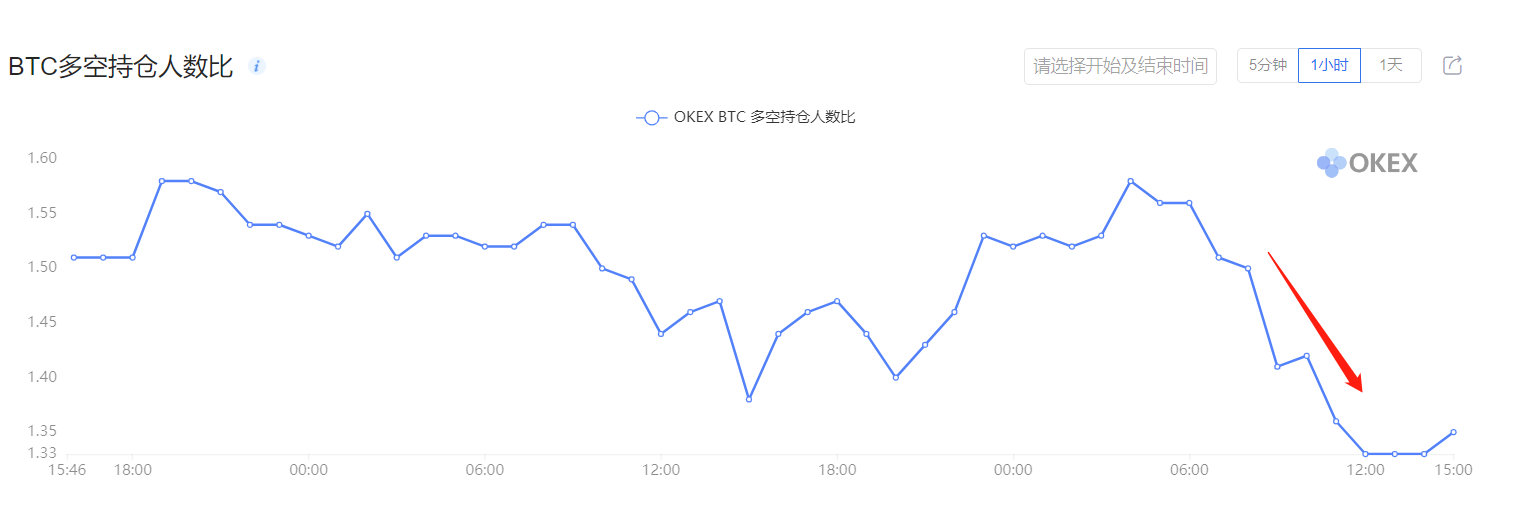Select the 1小时 interval option

click(x=1329, y=66)
